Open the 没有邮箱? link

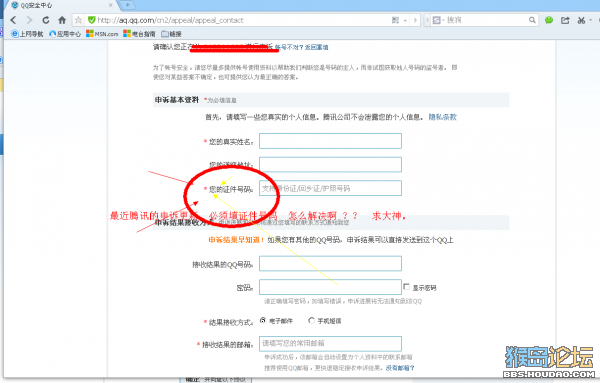coord(400,368)
